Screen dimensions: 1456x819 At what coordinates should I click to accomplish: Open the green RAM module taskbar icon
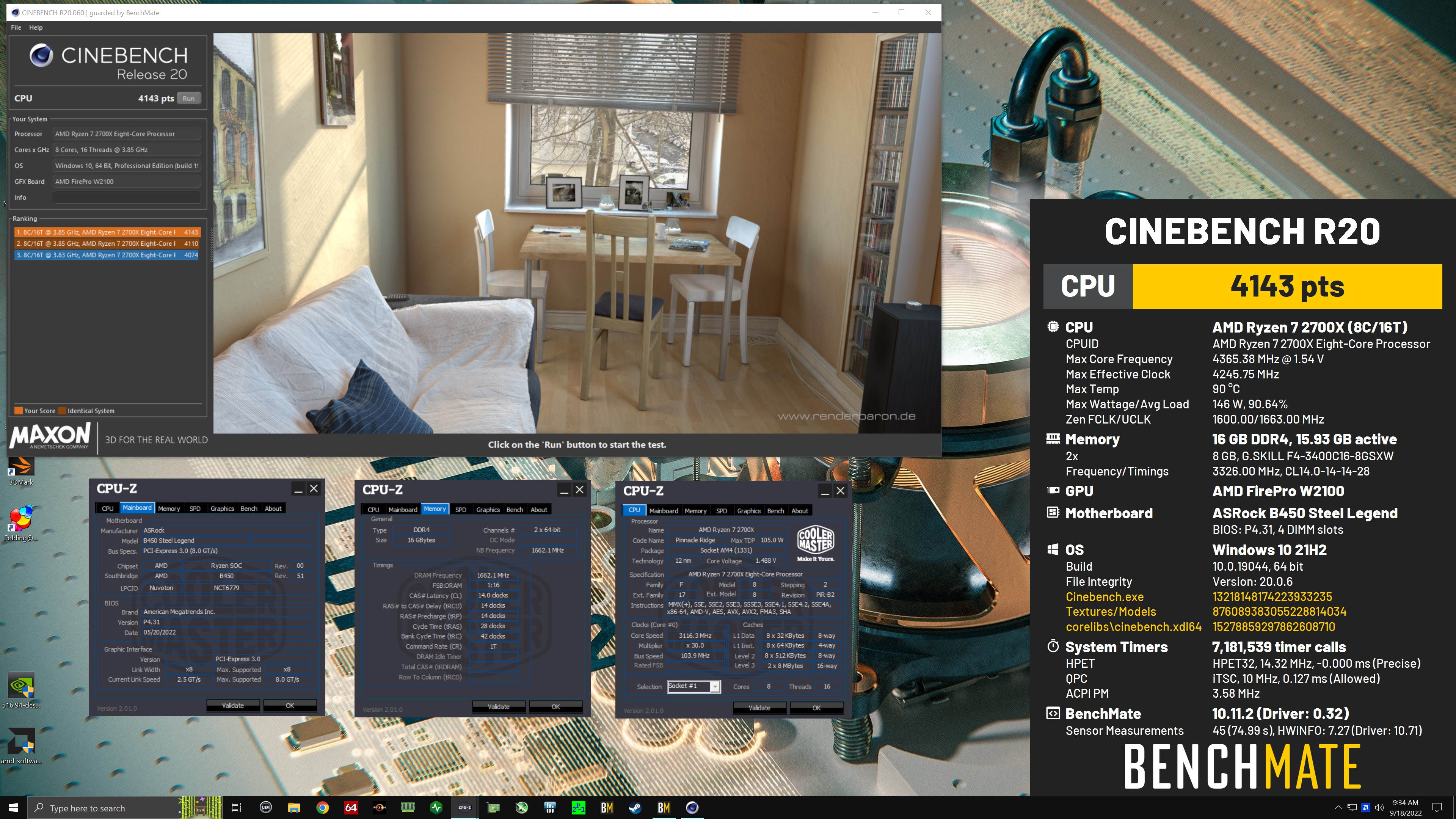click(x=408, y=808)
